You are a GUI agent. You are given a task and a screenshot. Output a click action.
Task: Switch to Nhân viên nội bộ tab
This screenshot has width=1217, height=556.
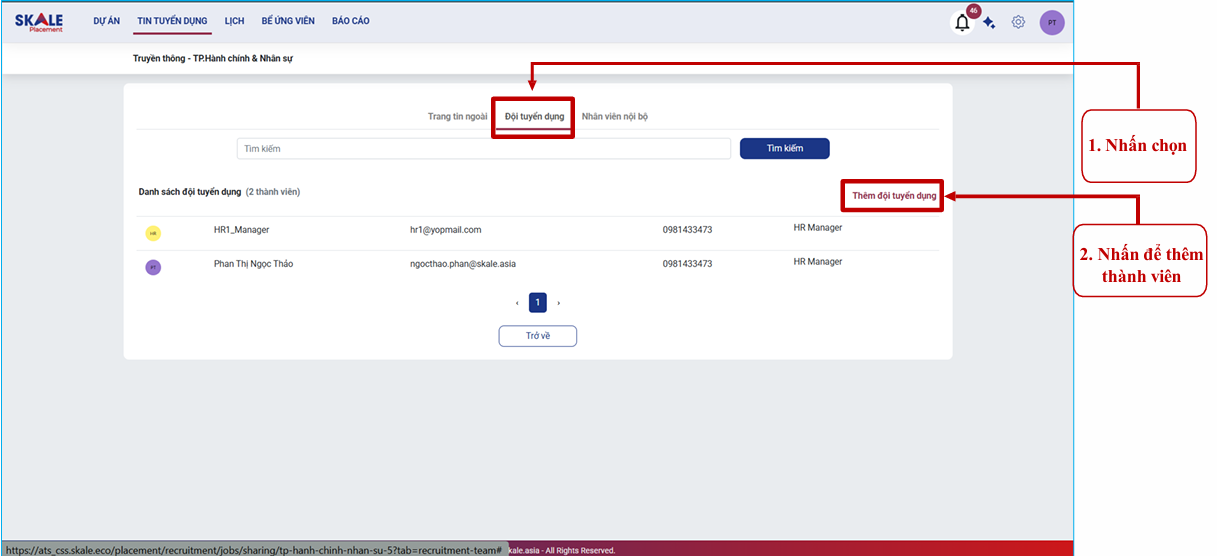coord(615,117)
